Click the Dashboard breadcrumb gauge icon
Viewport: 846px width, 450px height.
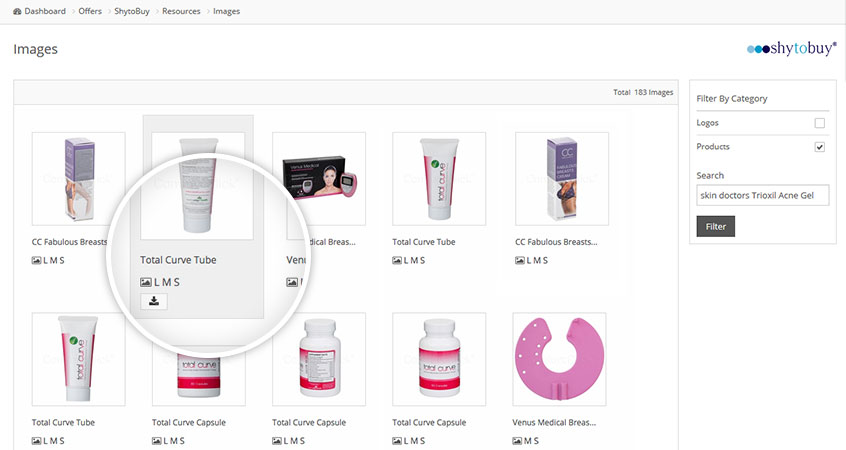click(x=17, y=11)
